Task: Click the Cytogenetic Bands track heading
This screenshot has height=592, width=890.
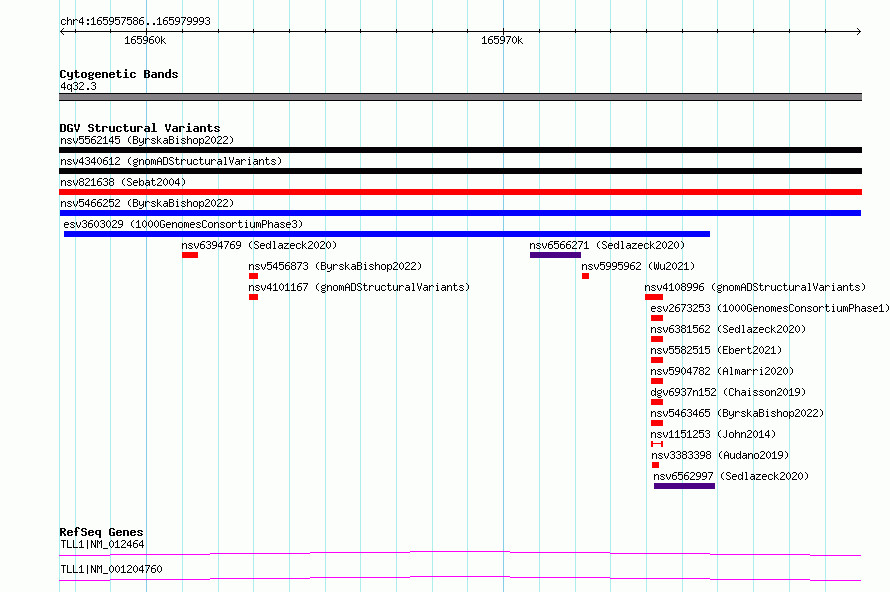Action: point(119,74)
